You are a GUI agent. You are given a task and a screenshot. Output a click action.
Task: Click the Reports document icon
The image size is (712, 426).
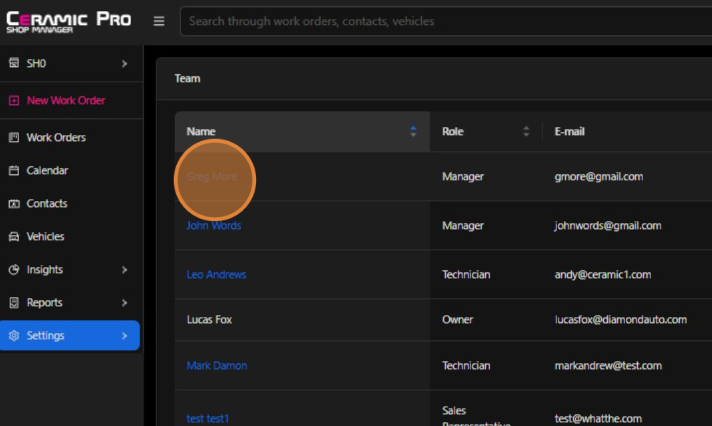tap(14, 302)
